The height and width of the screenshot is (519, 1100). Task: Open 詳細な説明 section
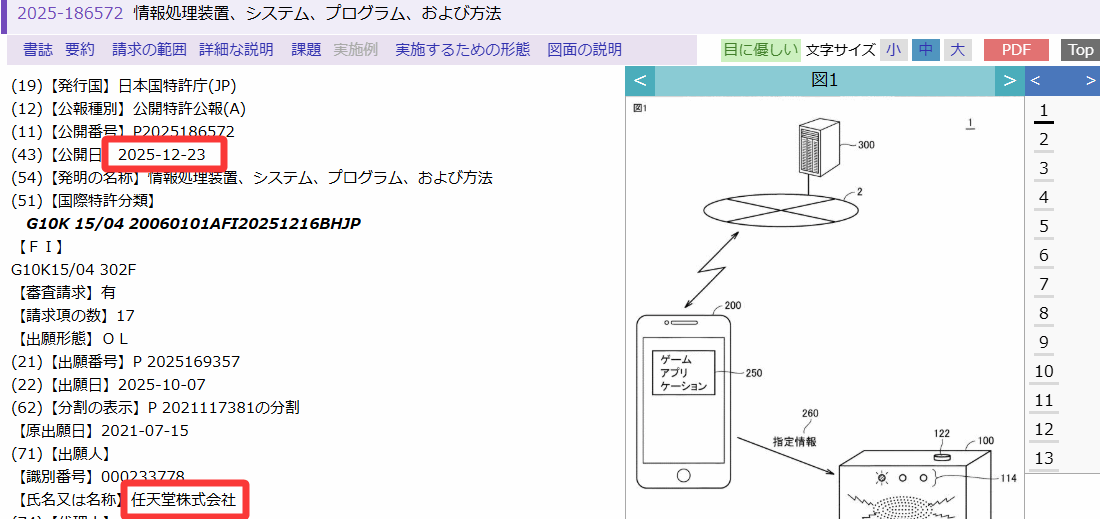coord(236,49)
